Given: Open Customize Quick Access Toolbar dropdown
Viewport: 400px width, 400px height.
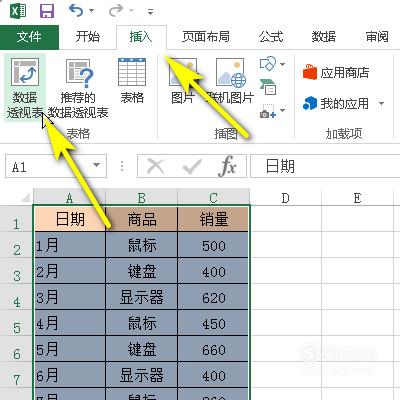Looking at the screenshot, I should pos(151,12).
